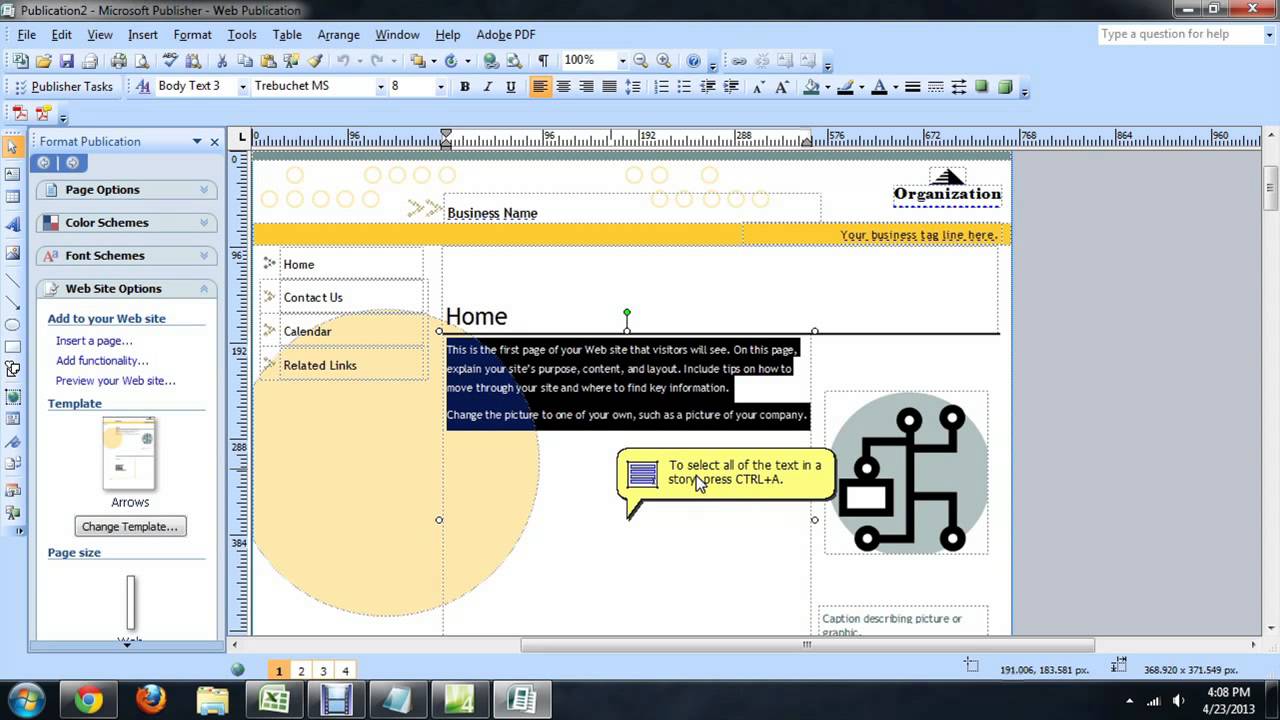This screenshot has height=720, width=1280.
Task: Expand the Page Options section
Action: pyautogui.click(x=127, y=190)
